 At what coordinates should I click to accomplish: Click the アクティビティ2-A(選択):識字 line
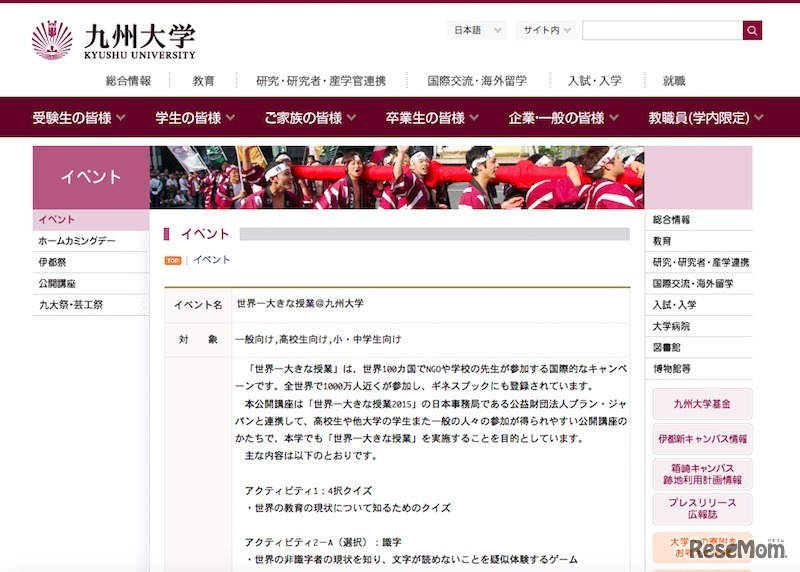click(x=323, y=542)
